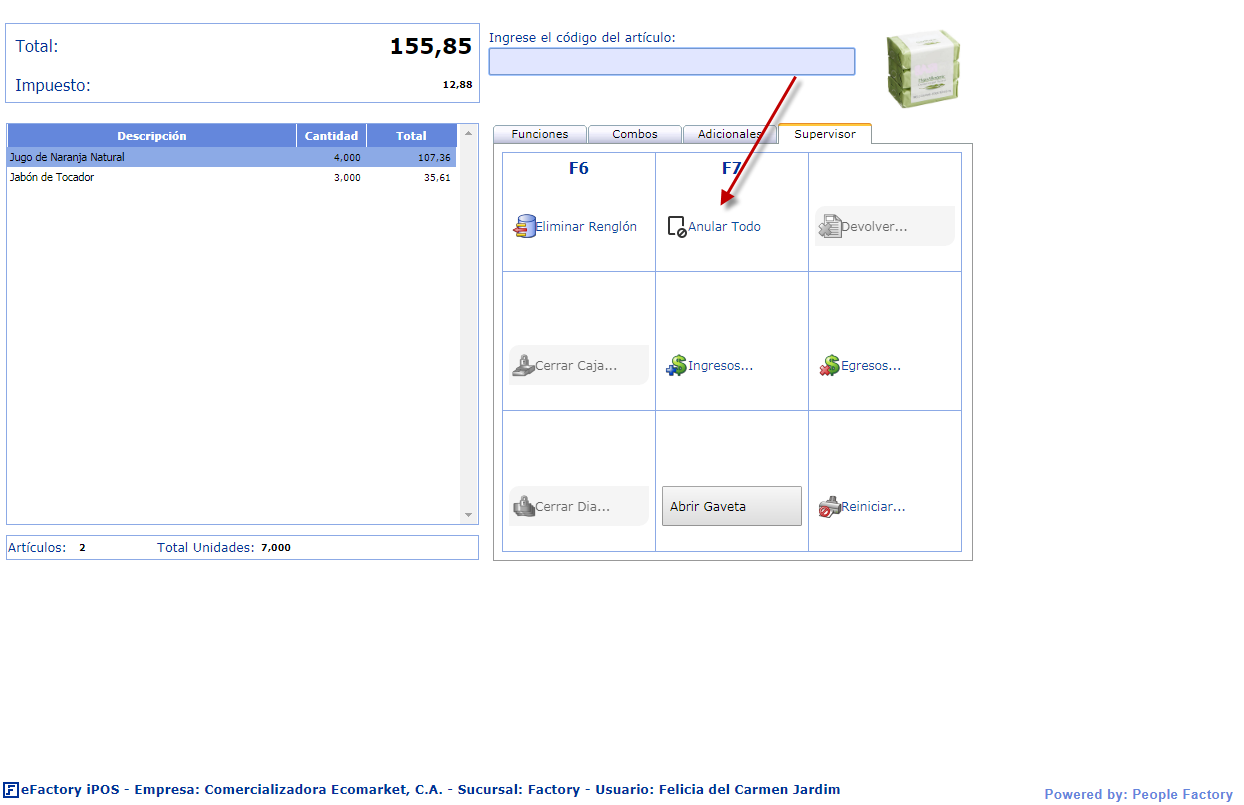1244x805 pixels.
Task: Click the F6 shortcut label
Action: pyautogui.click(x=579, y=168)
